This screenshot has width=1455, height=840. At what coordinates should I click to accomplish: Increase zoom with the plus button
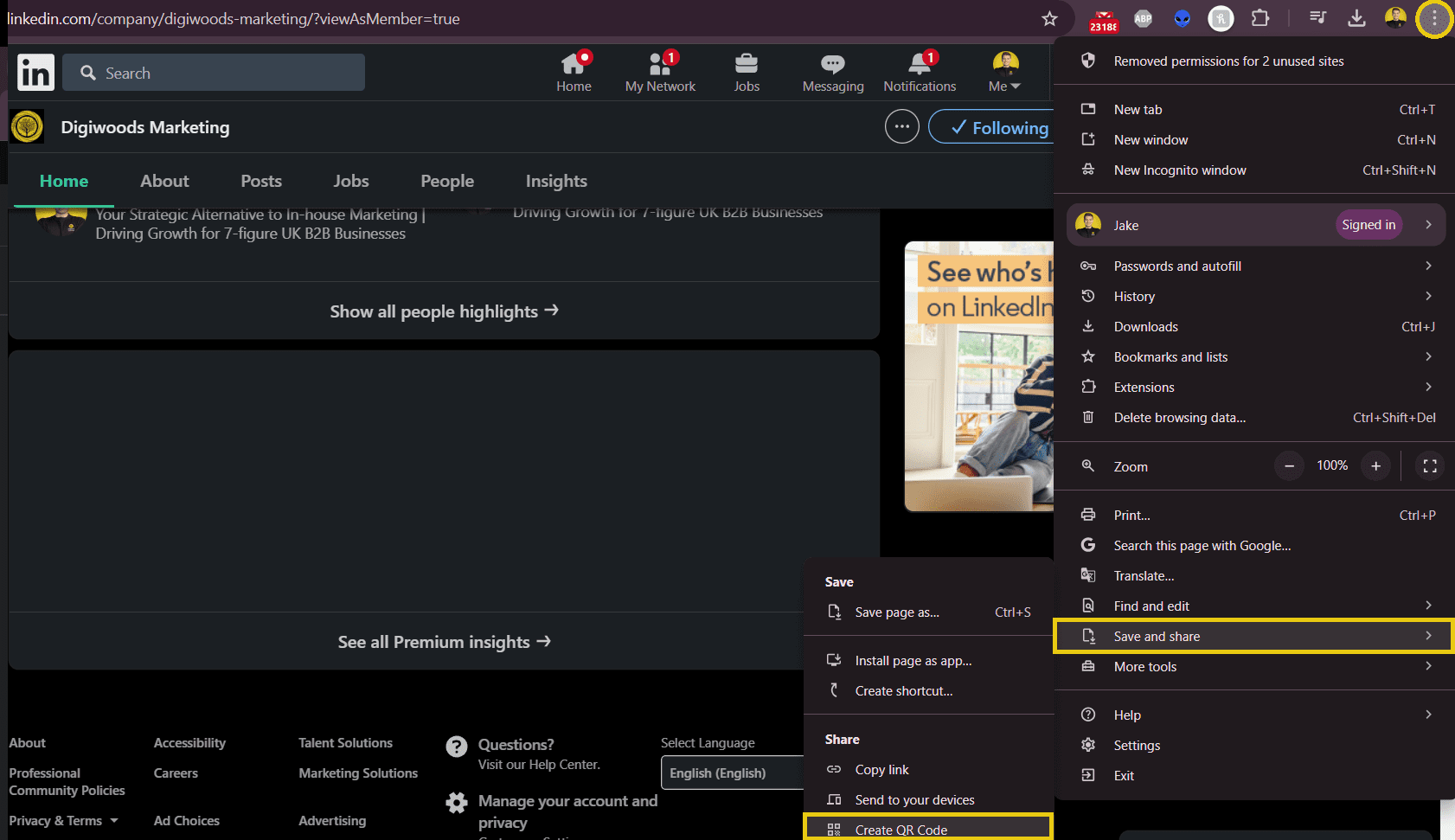(1375, 466)
